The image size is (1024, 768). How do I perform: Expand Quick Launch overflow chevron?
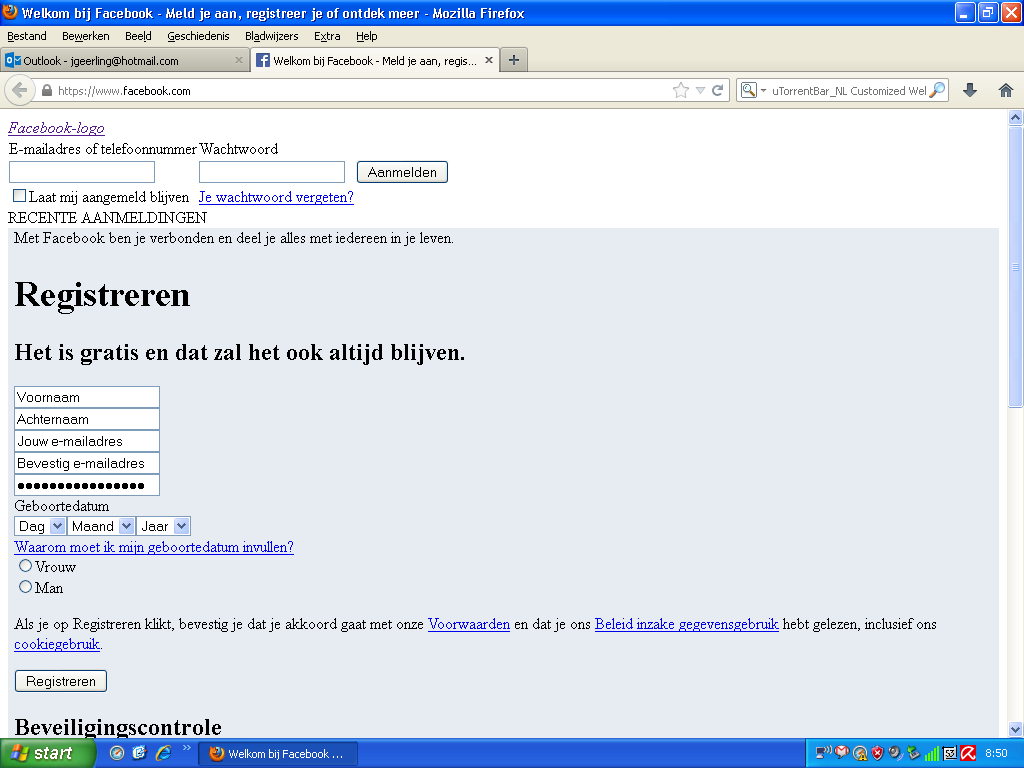click(186, 747)
